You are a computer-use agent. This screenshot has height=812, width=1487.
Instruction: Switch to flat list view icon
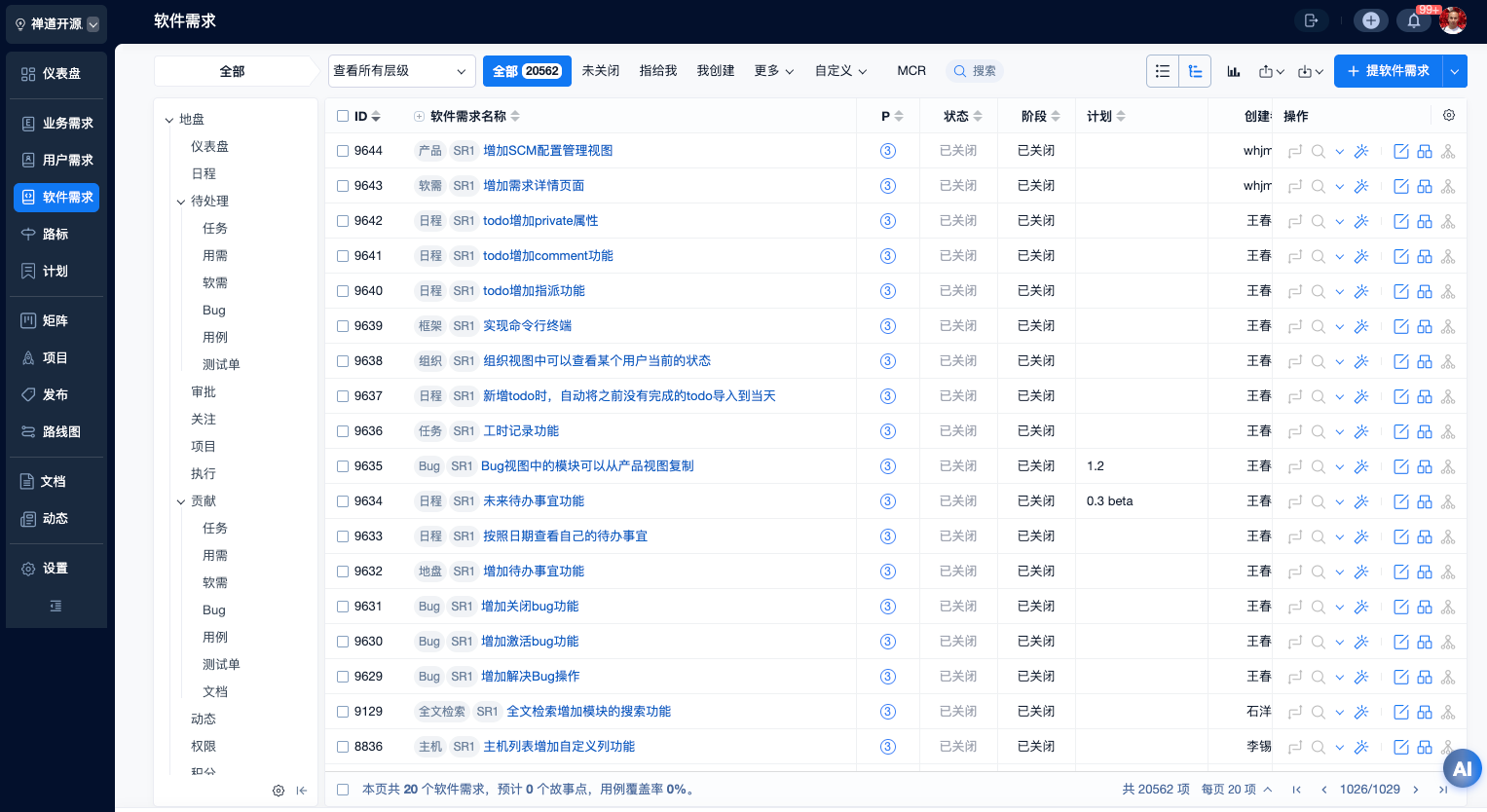(x=1163, y=71)
